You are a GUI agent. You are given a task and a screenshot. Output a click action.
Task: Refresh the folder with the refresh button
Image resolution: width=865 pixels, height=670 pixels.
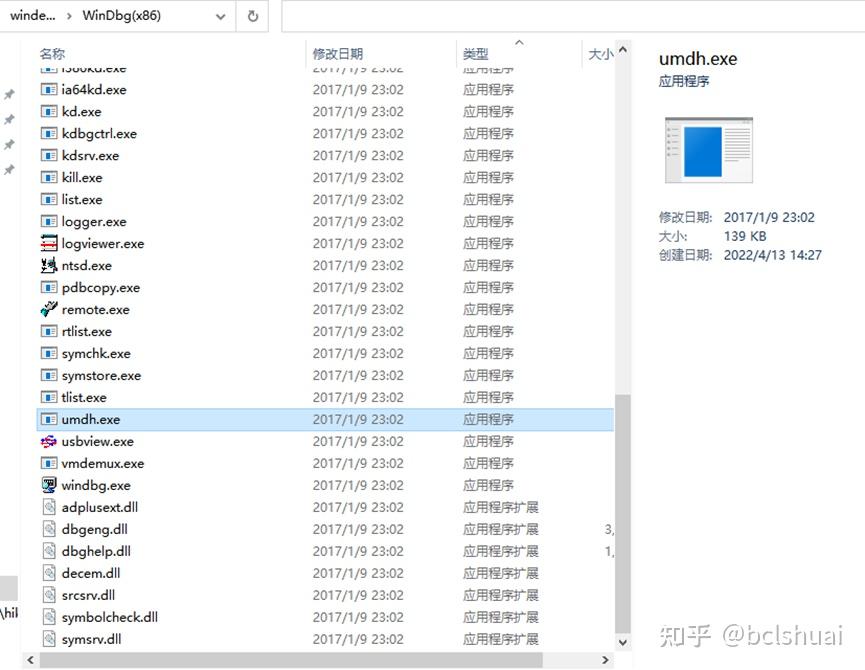(253, 16)
